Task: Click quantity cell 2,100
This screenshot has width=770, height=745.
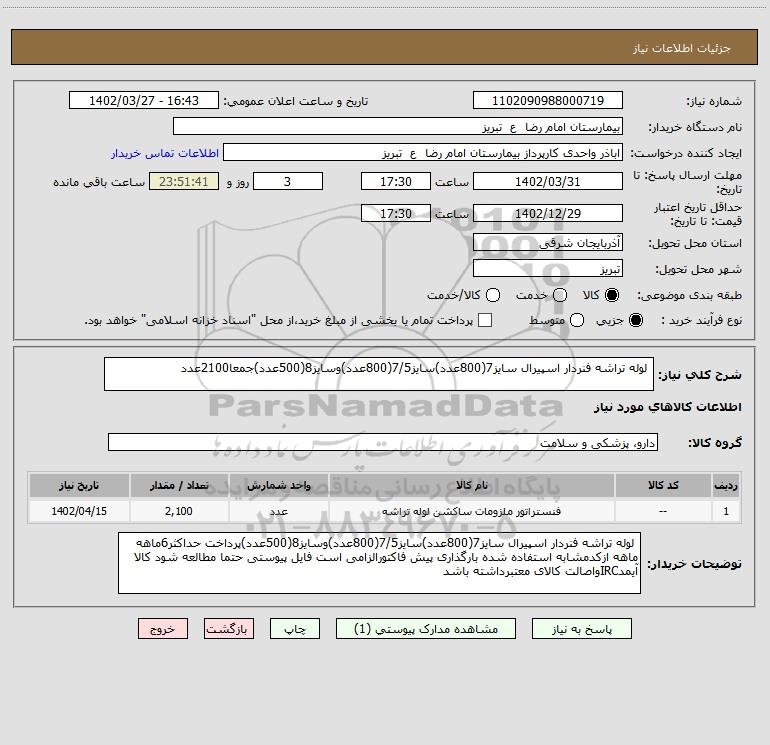Action: [x=179, y=511]
